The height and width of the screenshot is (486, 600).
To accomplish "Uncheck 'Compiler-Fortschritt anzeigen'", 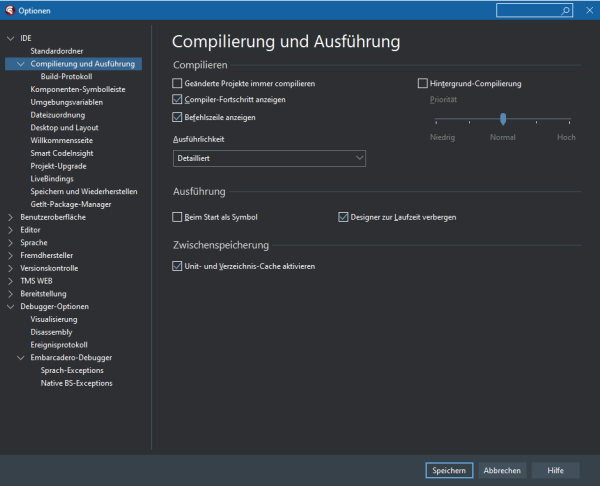I will pos(177,99).
